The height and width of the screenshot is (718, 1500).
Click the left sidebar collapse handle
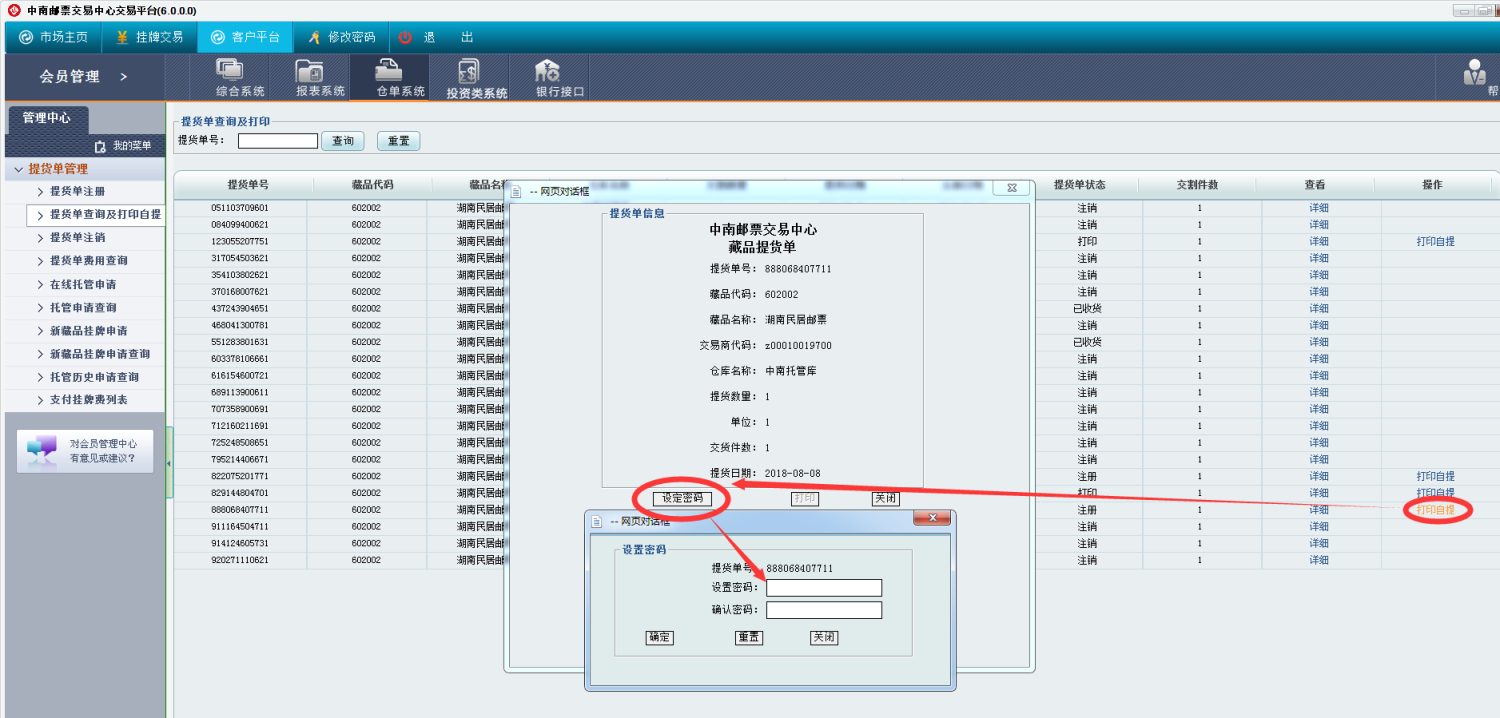click(x=169, y=463)
